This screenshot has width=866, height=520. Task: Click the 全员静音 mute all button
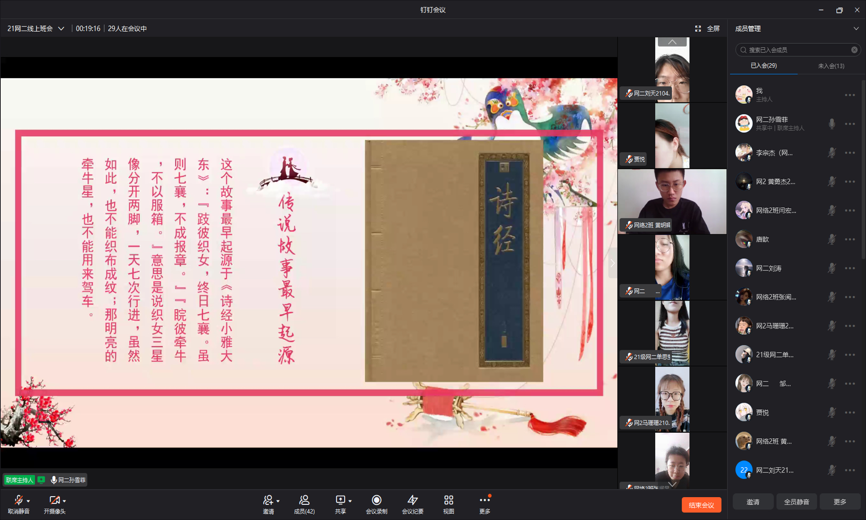click(796, 502)
